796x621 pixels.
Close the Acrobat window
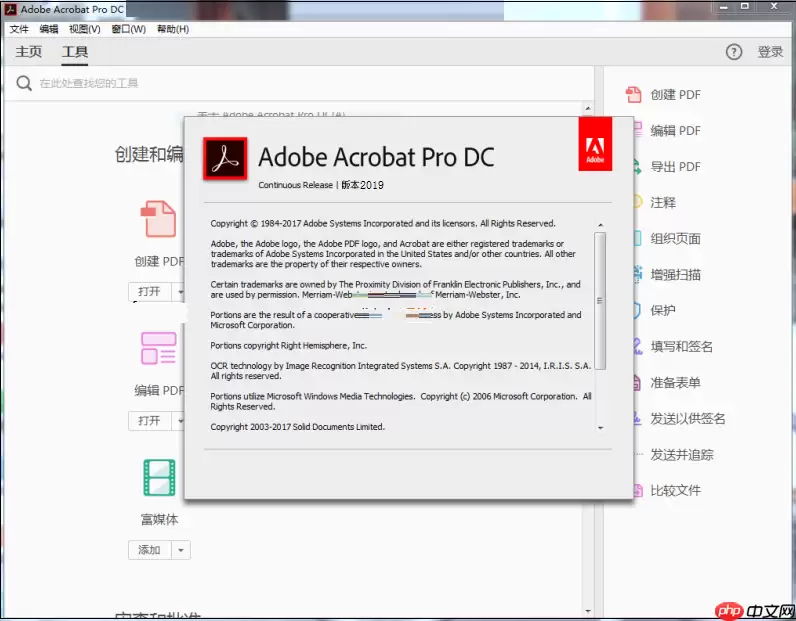coord(774,7)
